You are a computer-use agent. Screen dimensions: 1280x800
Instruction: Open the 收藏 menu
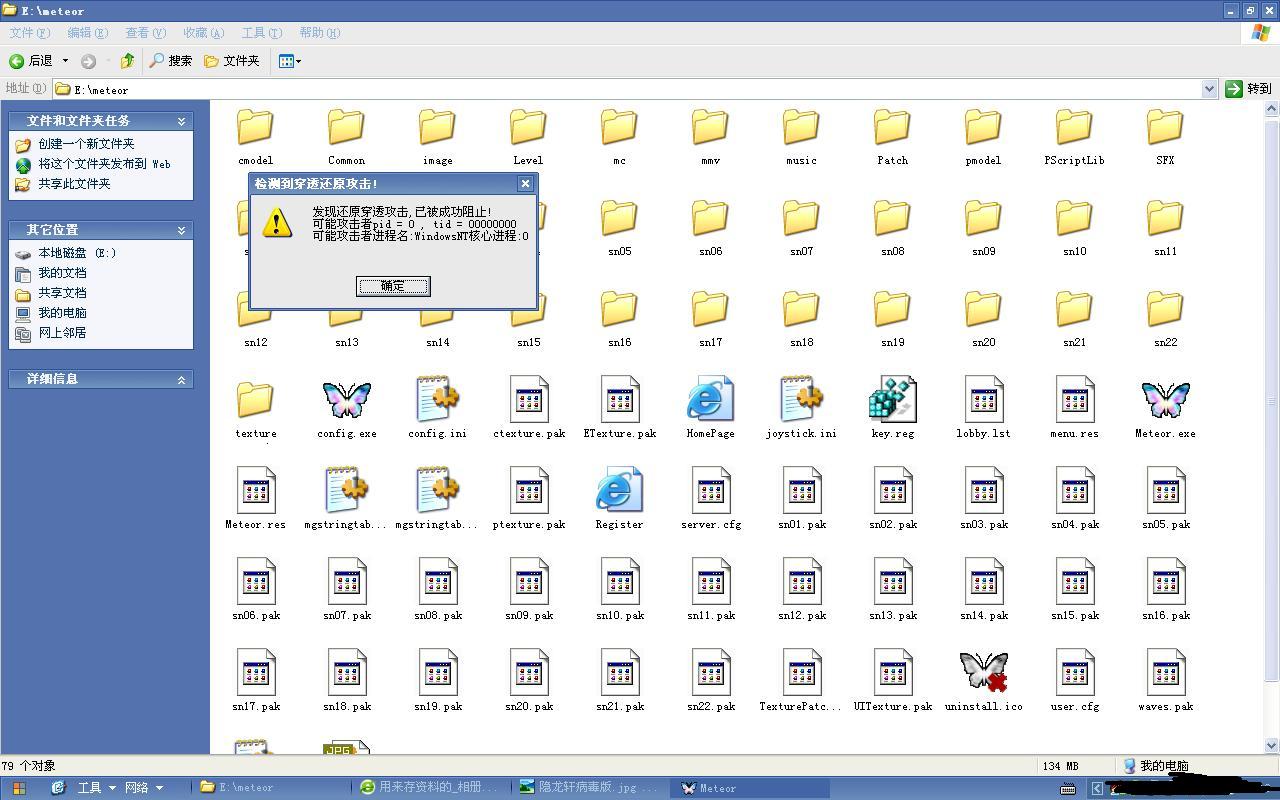pyautogui.click(x=203, y=33)
